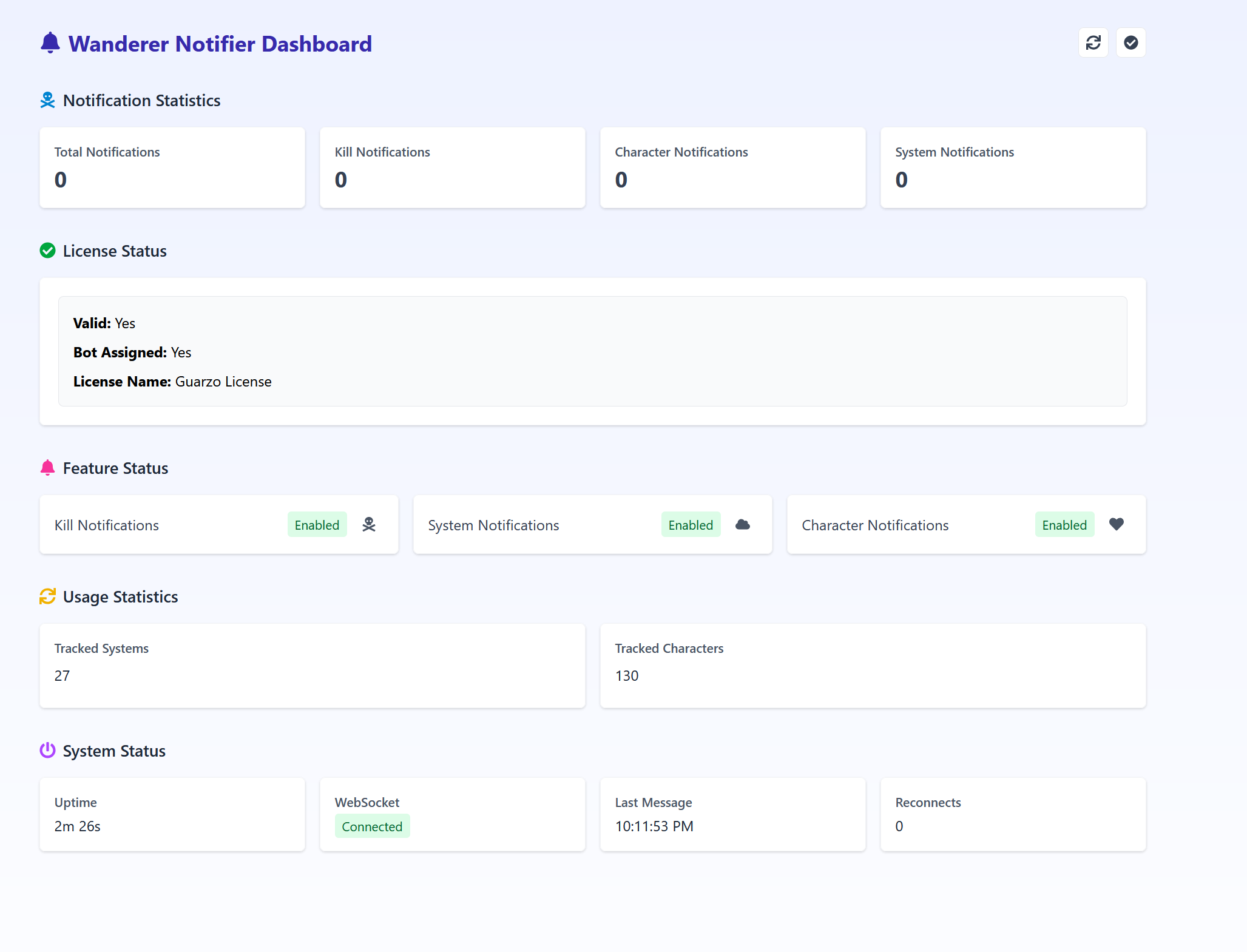Click the Wanderer Notifier Dashboard title
Screen dimensions: 1247x952
pos(220,44)
